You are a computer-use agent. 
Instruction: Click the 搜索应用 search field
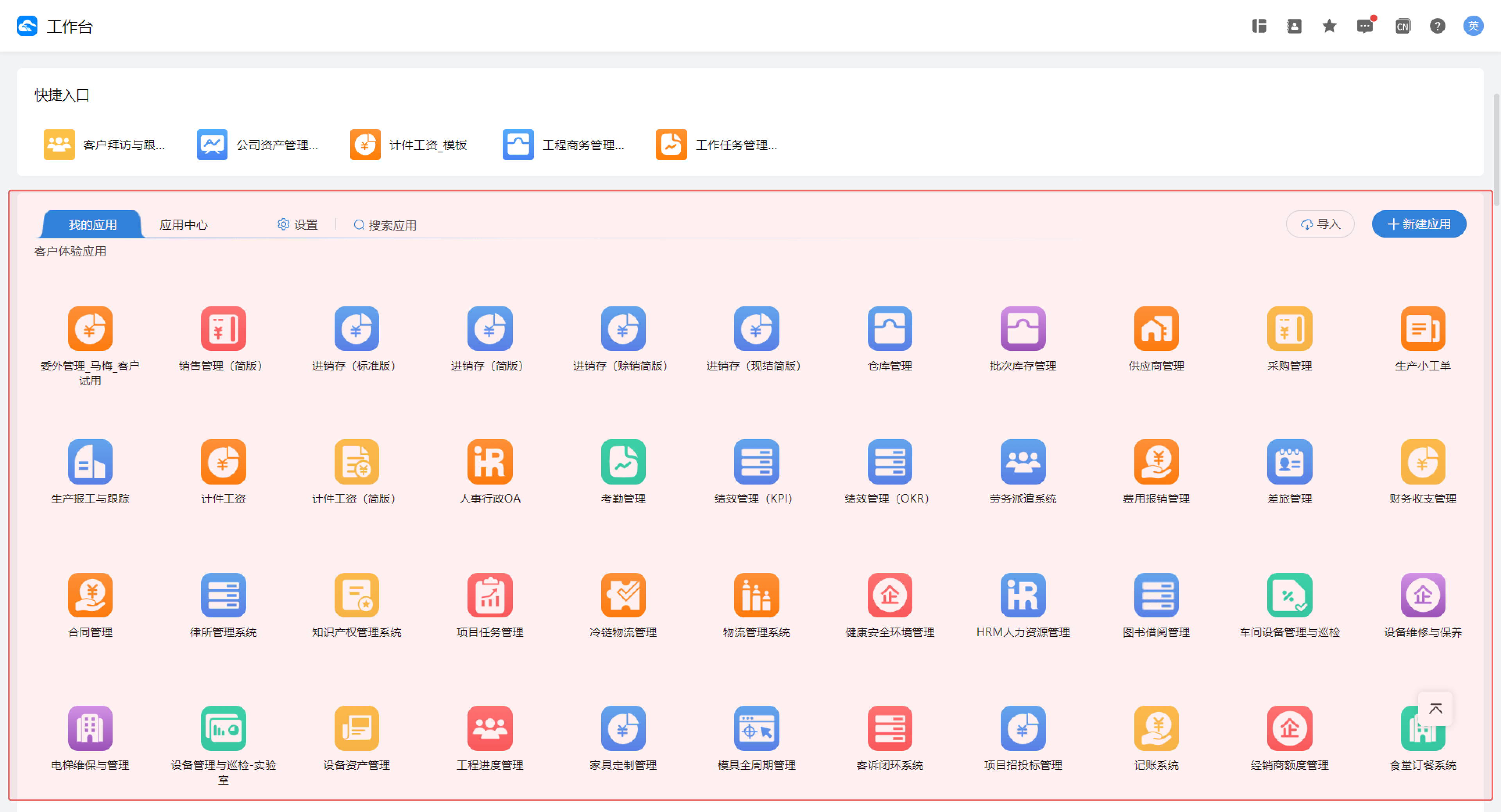[x=385, y=225]
